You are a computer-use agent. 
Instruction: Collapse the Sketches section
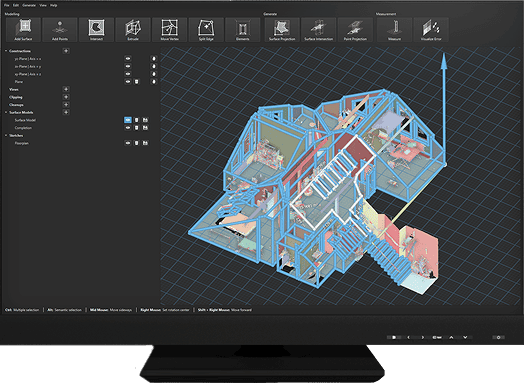(x=6, y=135)
